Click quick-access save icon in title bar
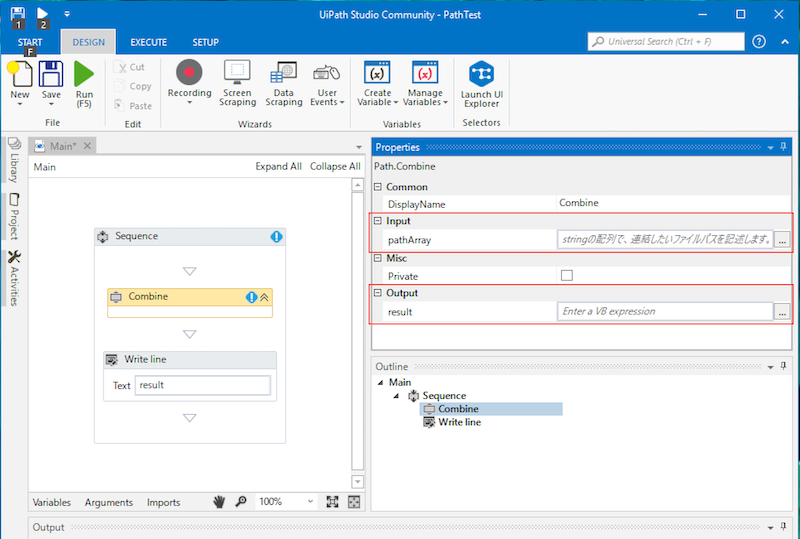 18,16
